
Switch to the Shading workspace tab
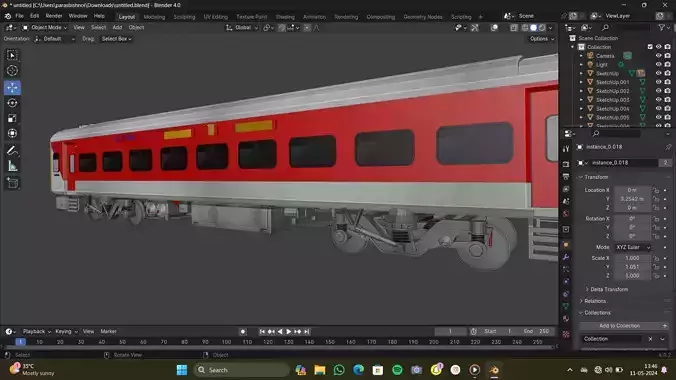coord(285,17)
